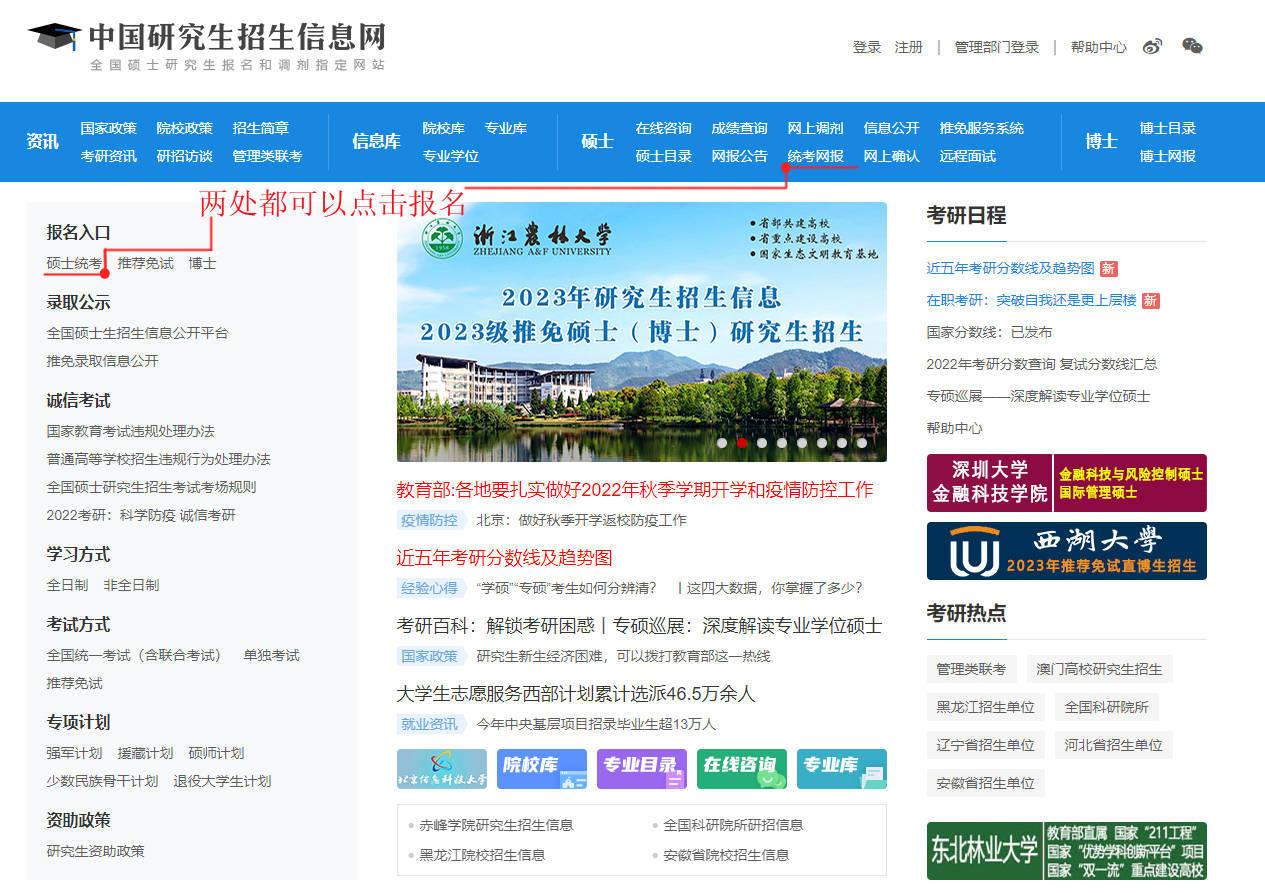Click the 安徽省招生单位 hot tag

coord(985,783)
